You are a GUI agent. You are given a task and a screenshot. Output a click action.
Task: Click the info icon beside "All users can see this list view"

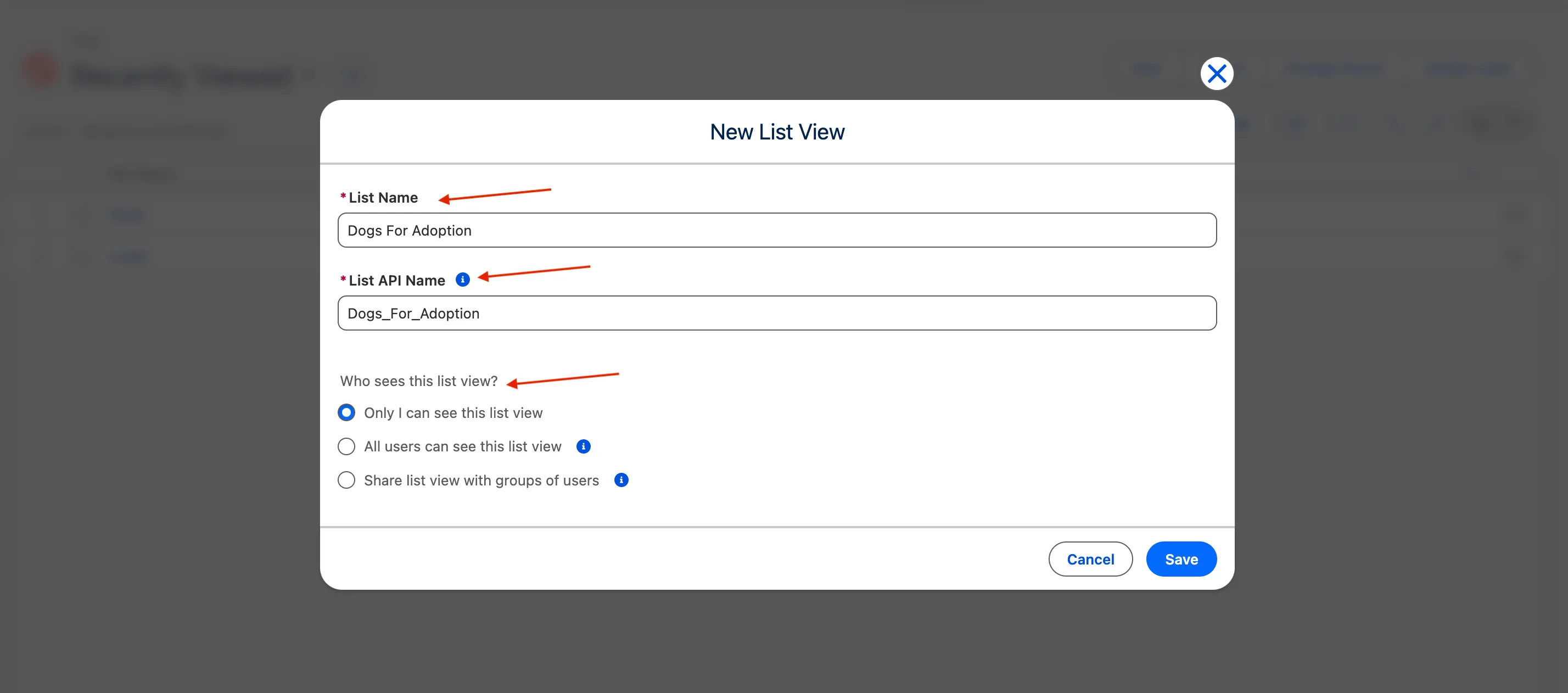point(583,446)
